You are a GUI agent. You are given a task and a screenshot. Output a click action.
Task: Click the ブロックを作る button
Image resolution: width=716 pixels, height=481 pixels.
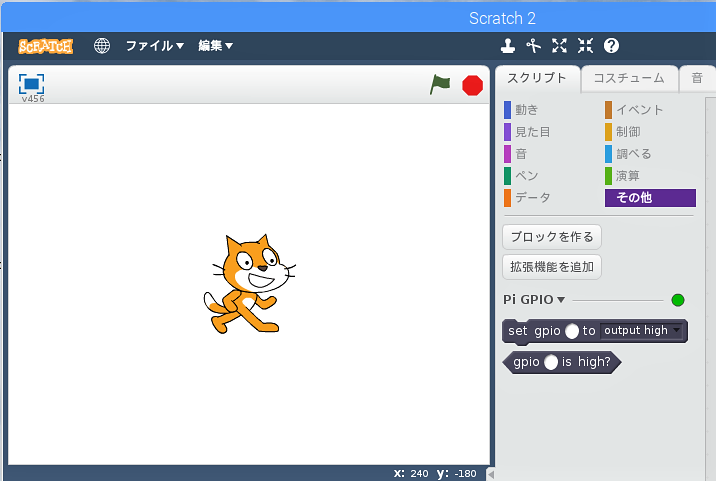[x=552, y=237]
